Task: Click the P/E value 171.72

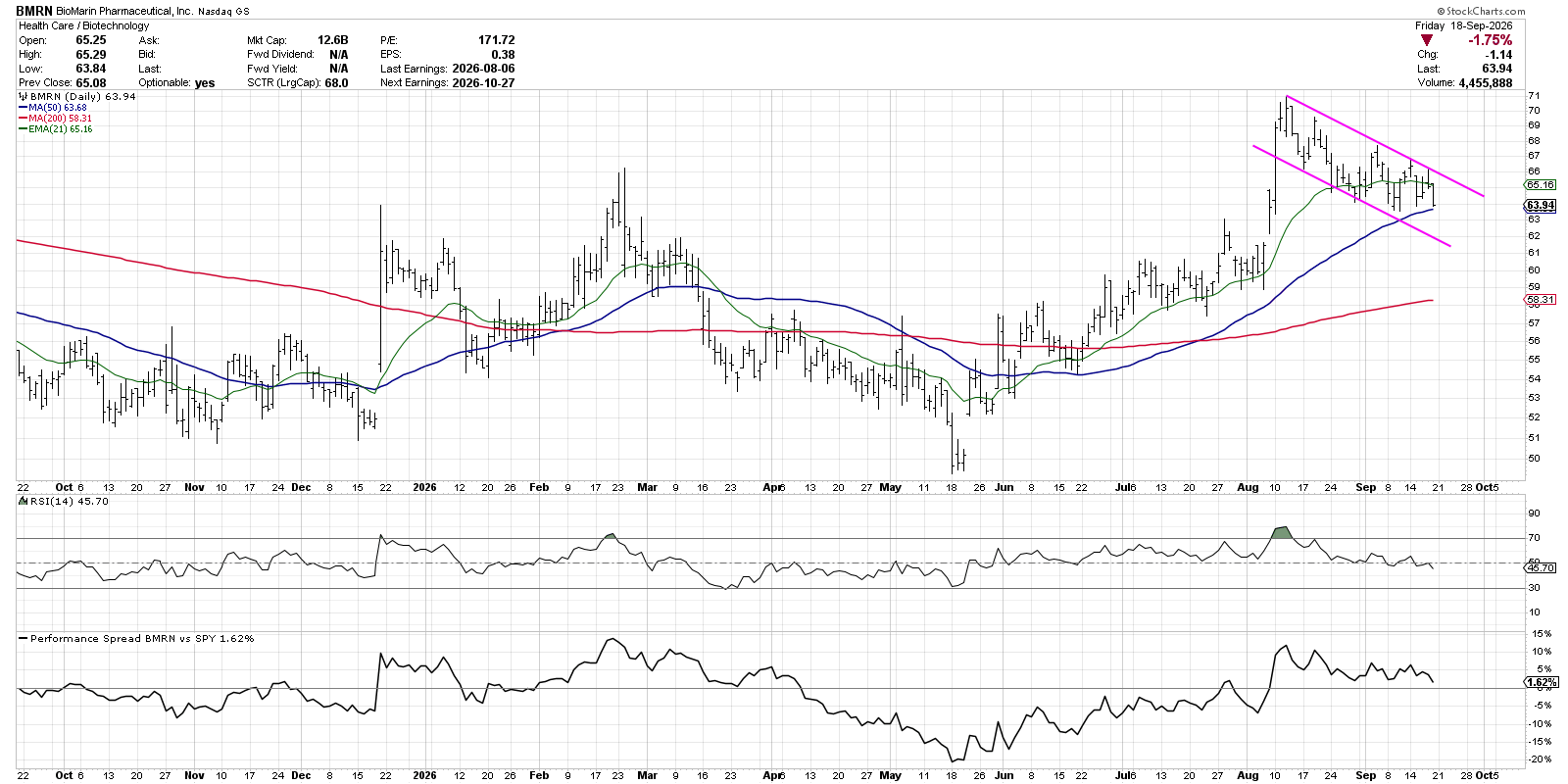Action: tap(496, 40)
